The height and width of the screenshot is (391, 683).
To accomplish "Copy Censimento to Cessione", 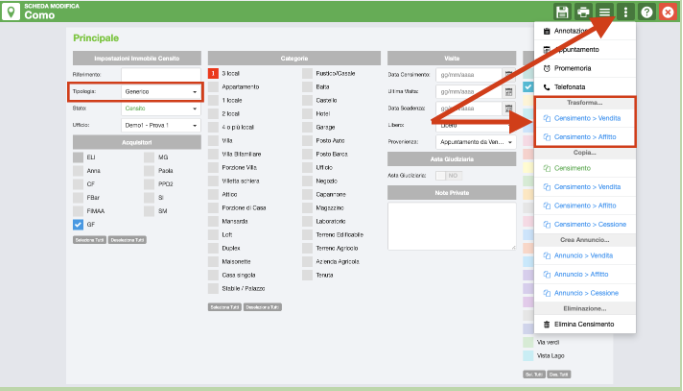I will [x=585, y=224].
